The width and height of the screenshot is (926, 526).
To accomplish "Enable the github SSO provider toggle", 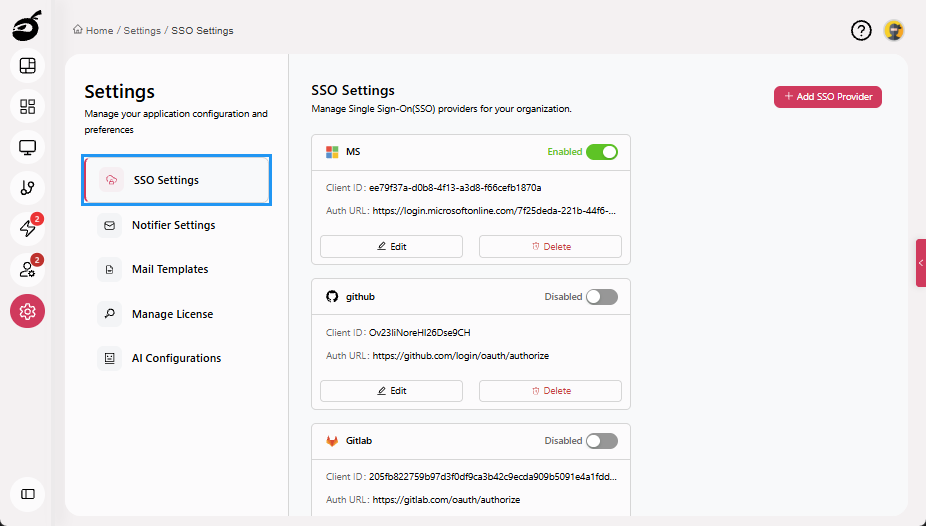I will click(602, 296).
